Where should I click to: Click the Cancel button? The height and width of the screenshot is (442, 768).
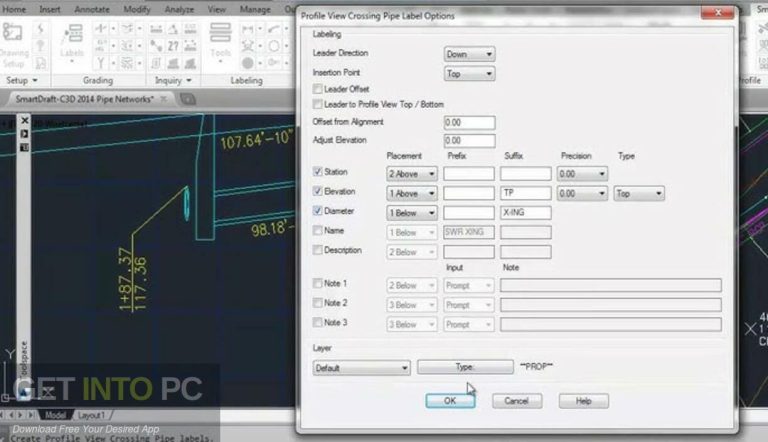[517, 401]
